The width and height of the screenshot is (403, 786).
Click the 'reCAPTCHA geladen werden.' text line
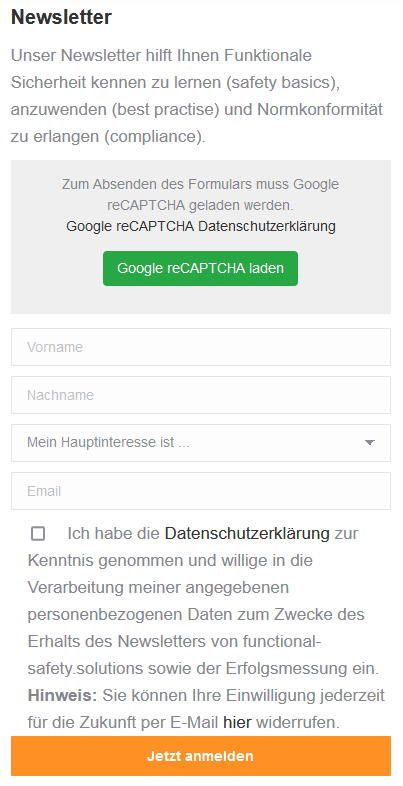pos(200,206)
